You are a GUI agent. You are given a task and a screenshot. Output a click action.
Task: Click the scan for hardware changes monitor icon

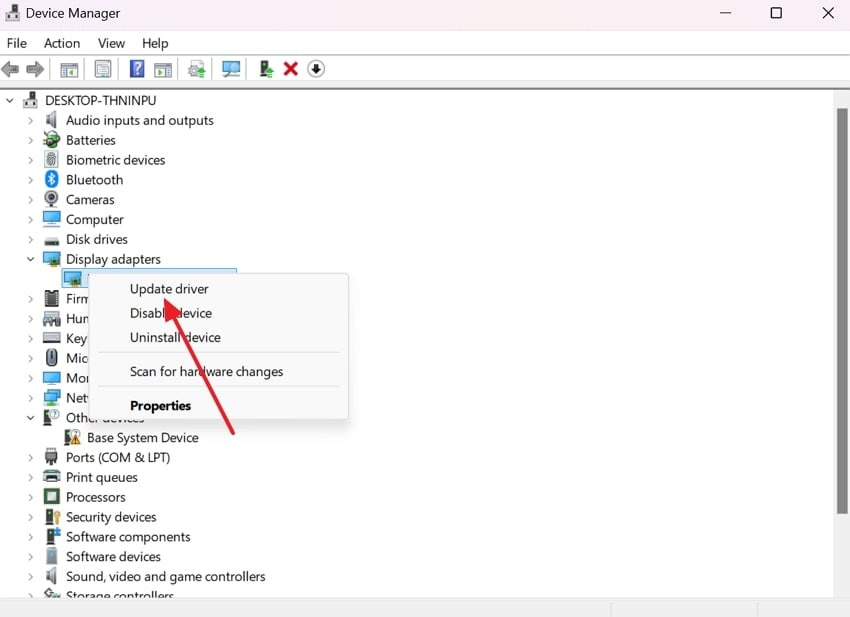(x=231, y=69)
